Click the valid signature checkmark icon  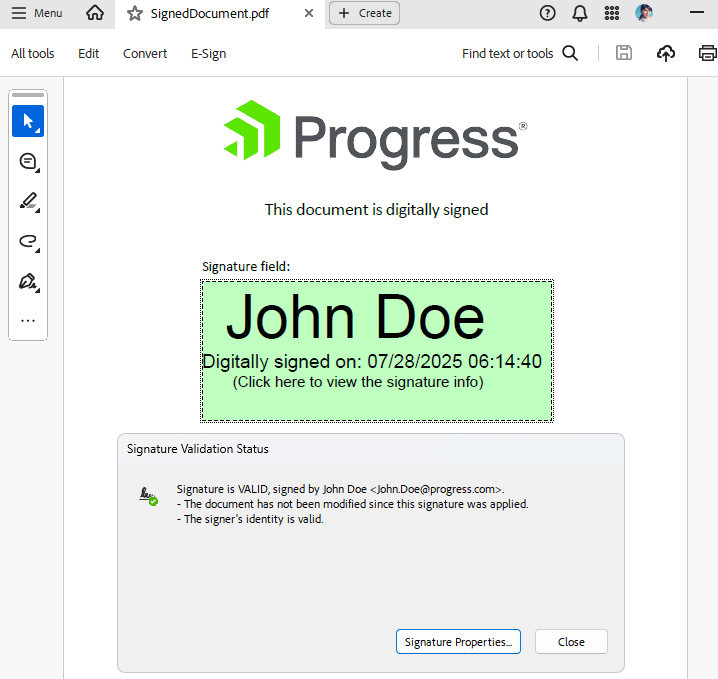tap(148, 496)
